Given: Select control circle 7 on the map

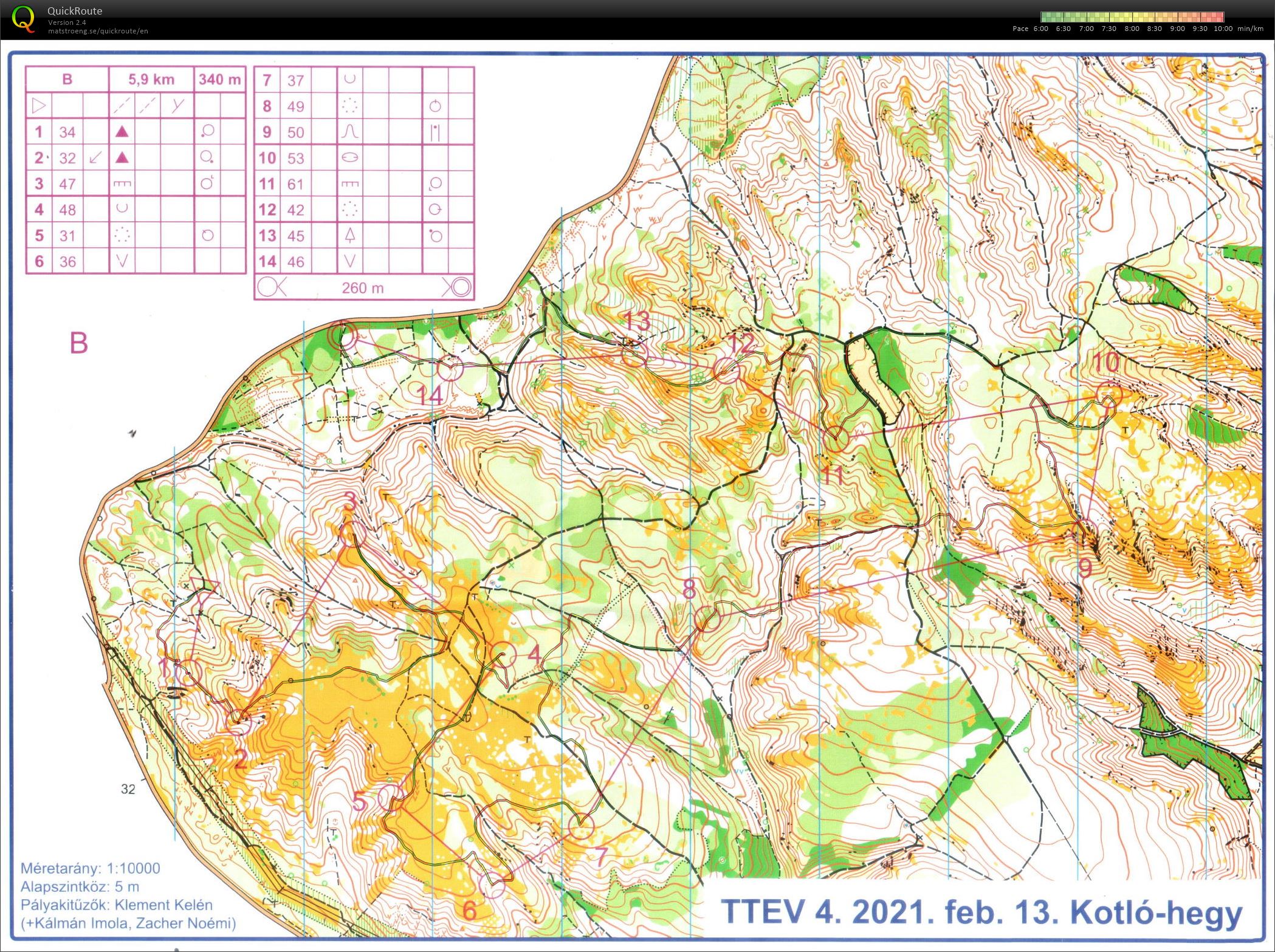Looking at the screenshot, I should (580, 826).
